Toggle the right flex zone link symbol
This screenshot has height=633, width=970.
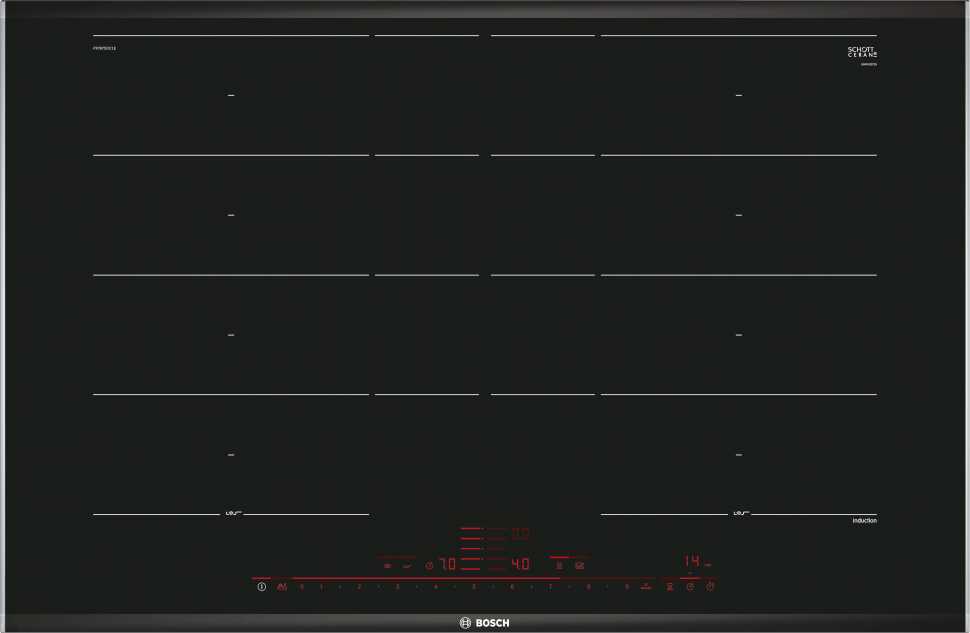(x=740, y=514)
